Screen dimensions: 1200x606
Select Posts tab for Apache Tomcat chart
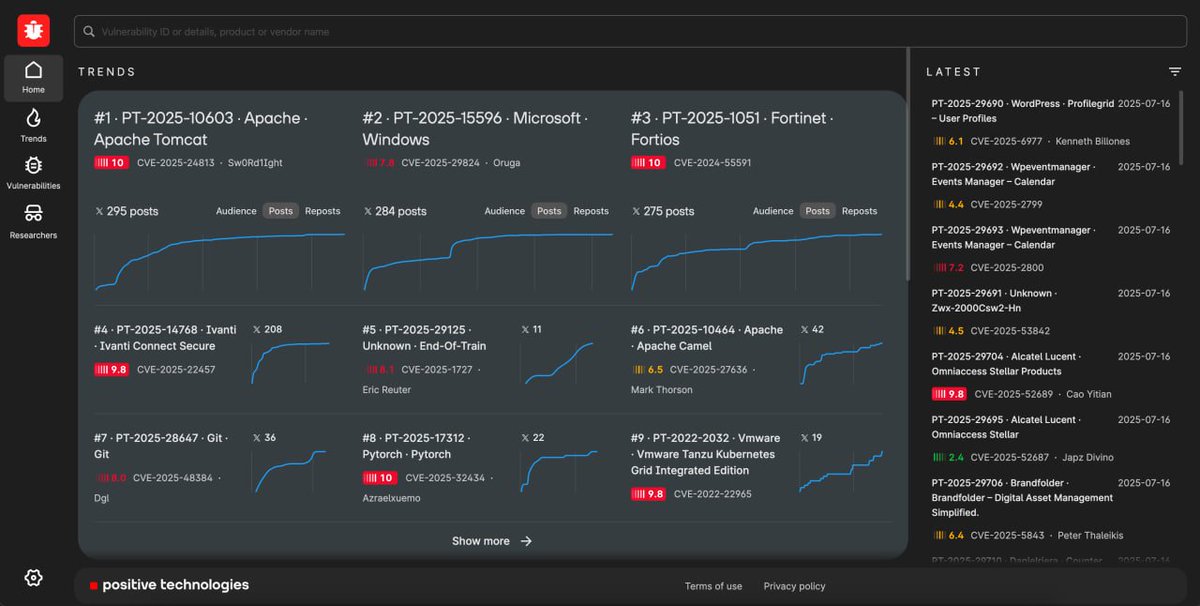pos(281,211)
